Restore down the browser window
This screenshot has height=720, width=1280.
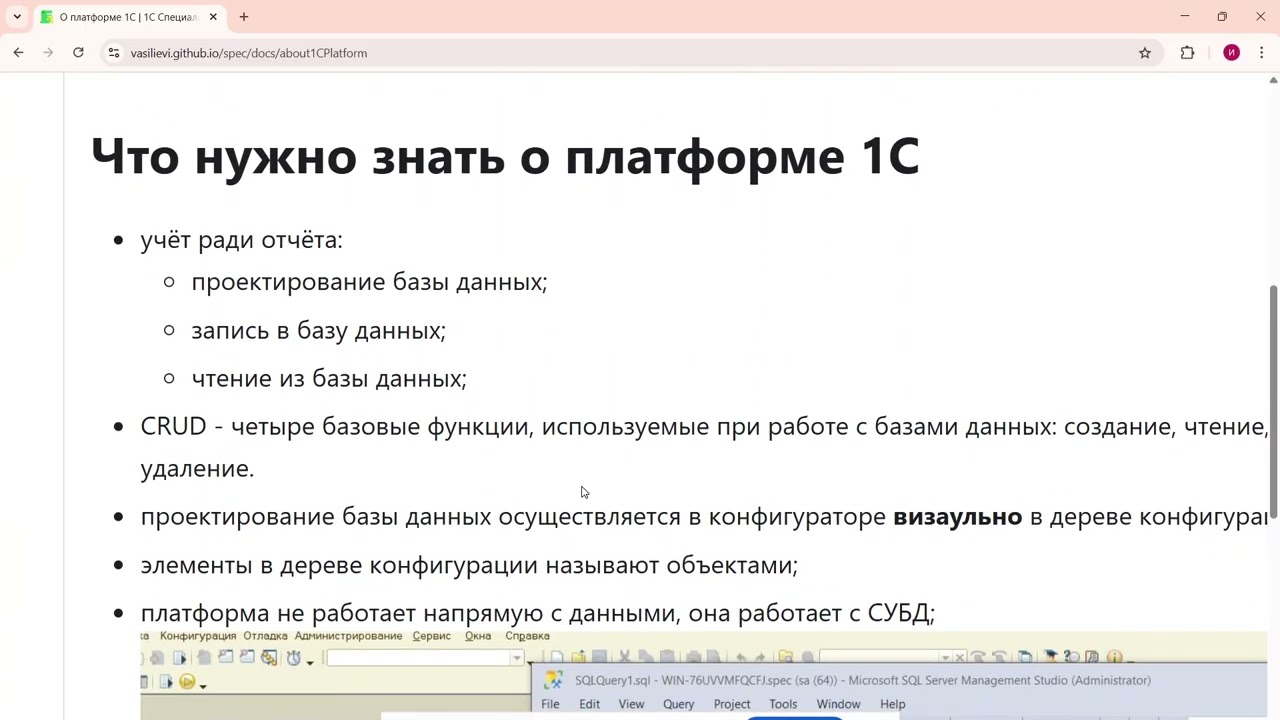1222,17
